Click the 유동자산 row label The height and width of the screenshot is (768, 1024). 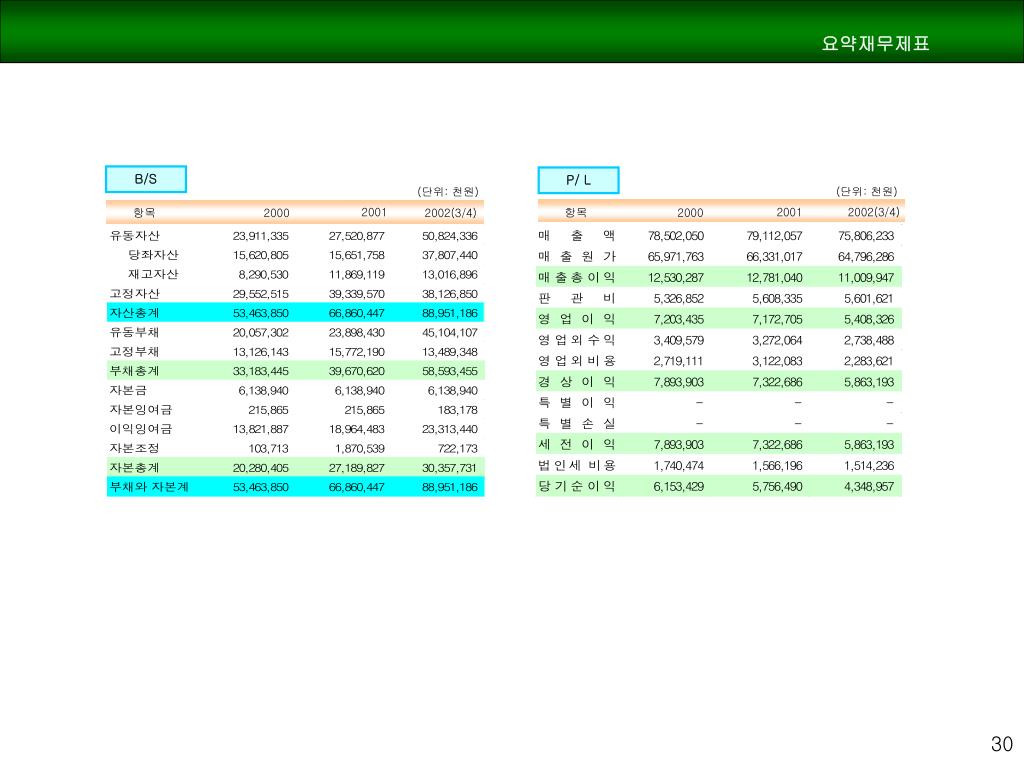tap(135, 236)
